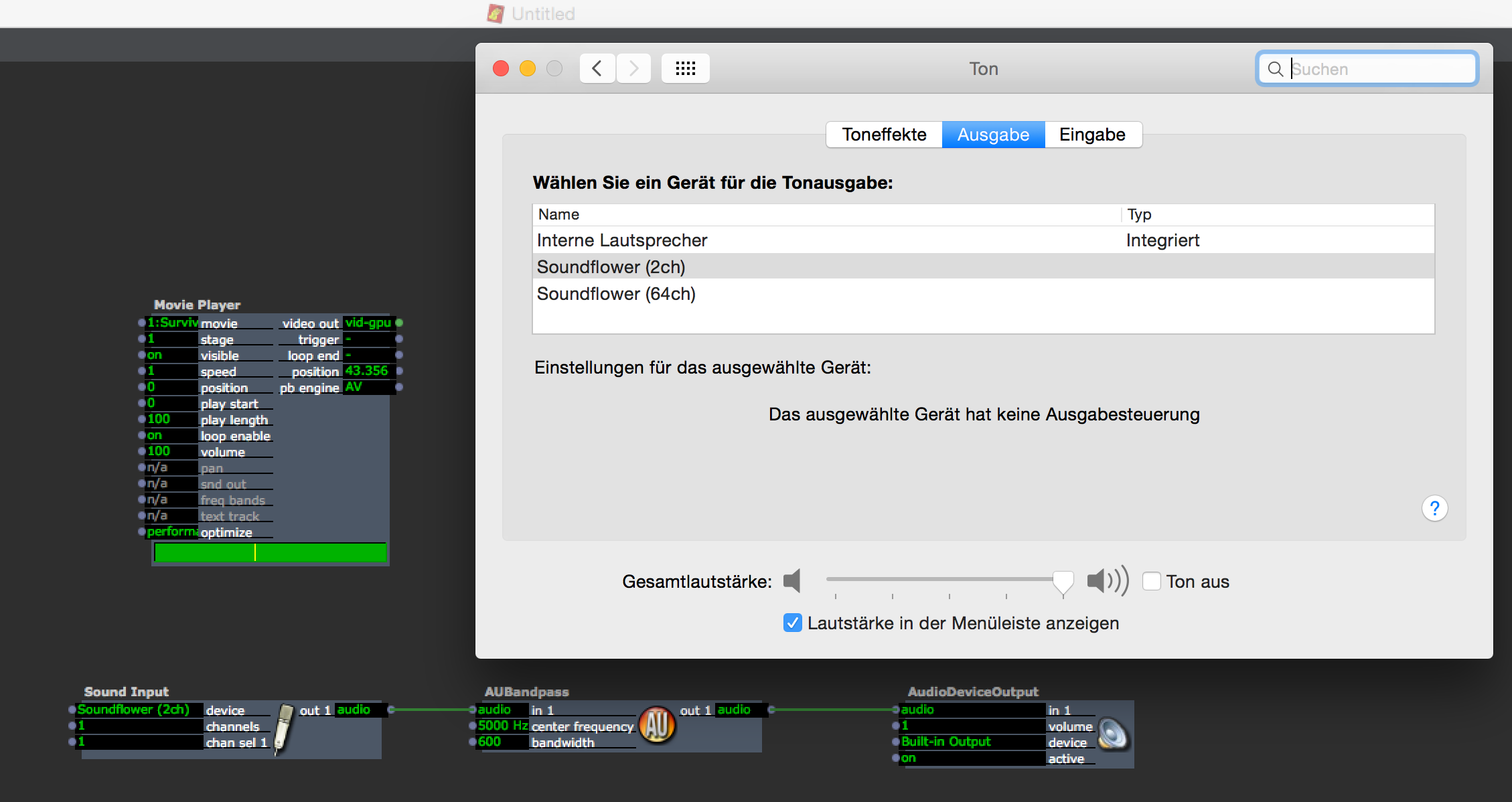Click the speed value in Movie Player
Viewport: 1512px width, 802px height.
pyautogui.click(x=172, y=371)
